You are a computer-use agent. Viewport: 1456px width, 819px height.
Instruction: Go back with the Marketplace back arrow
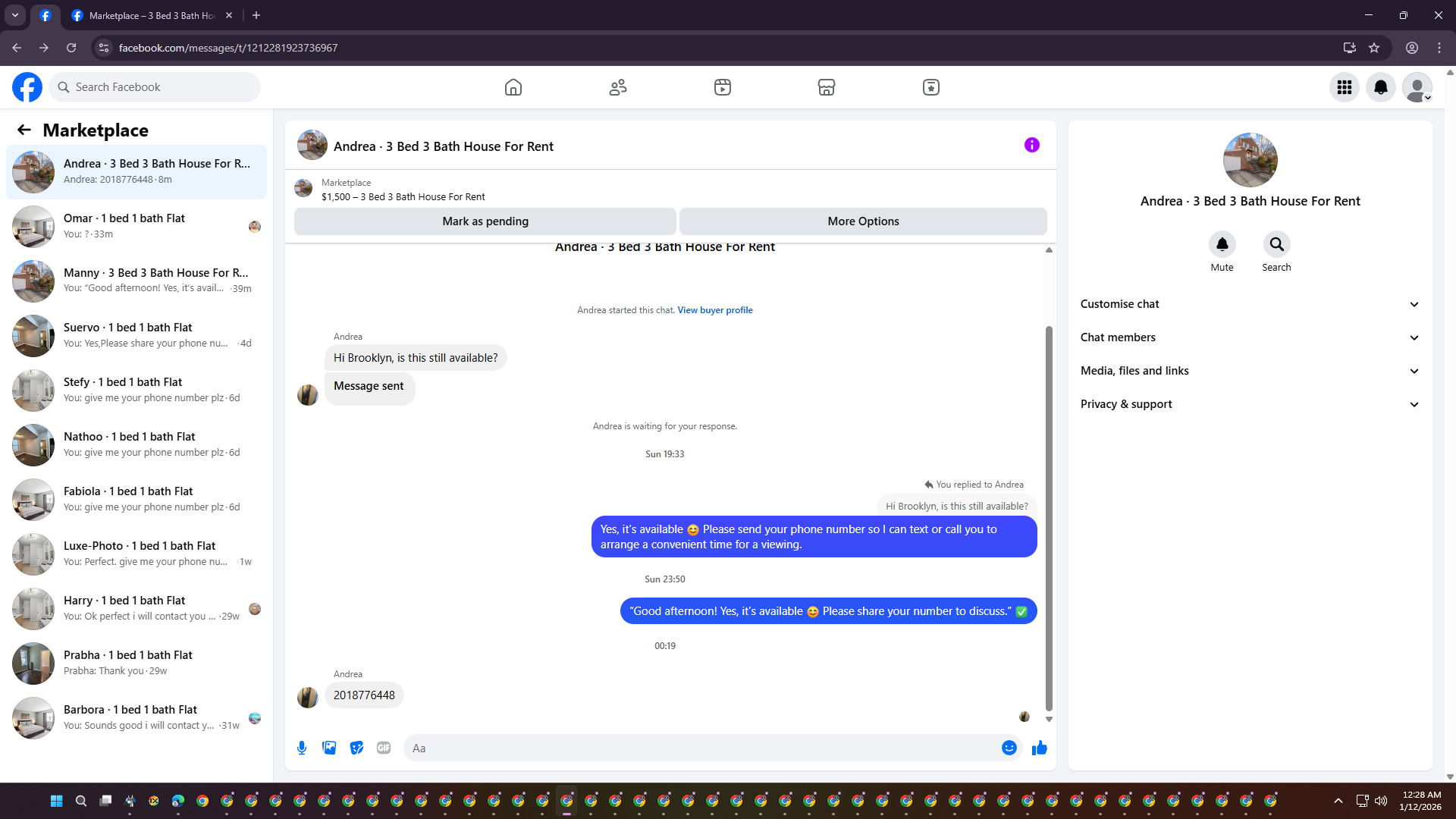(x=24, y=130)
